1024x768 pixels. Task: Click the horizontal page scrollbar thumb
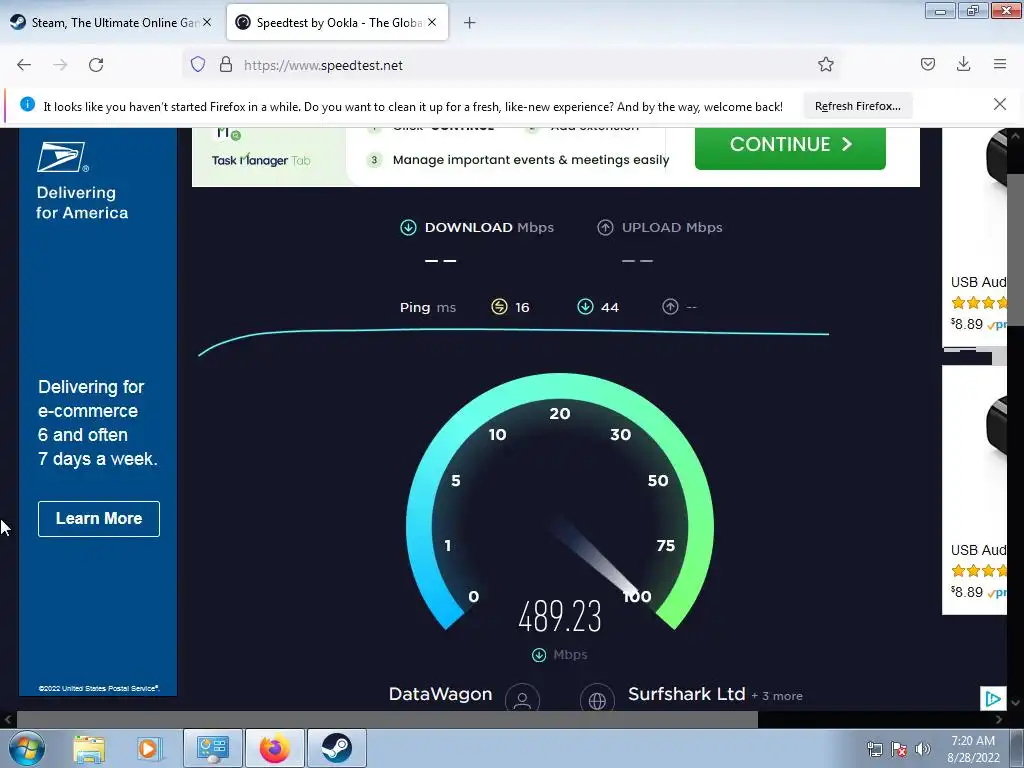387,720
